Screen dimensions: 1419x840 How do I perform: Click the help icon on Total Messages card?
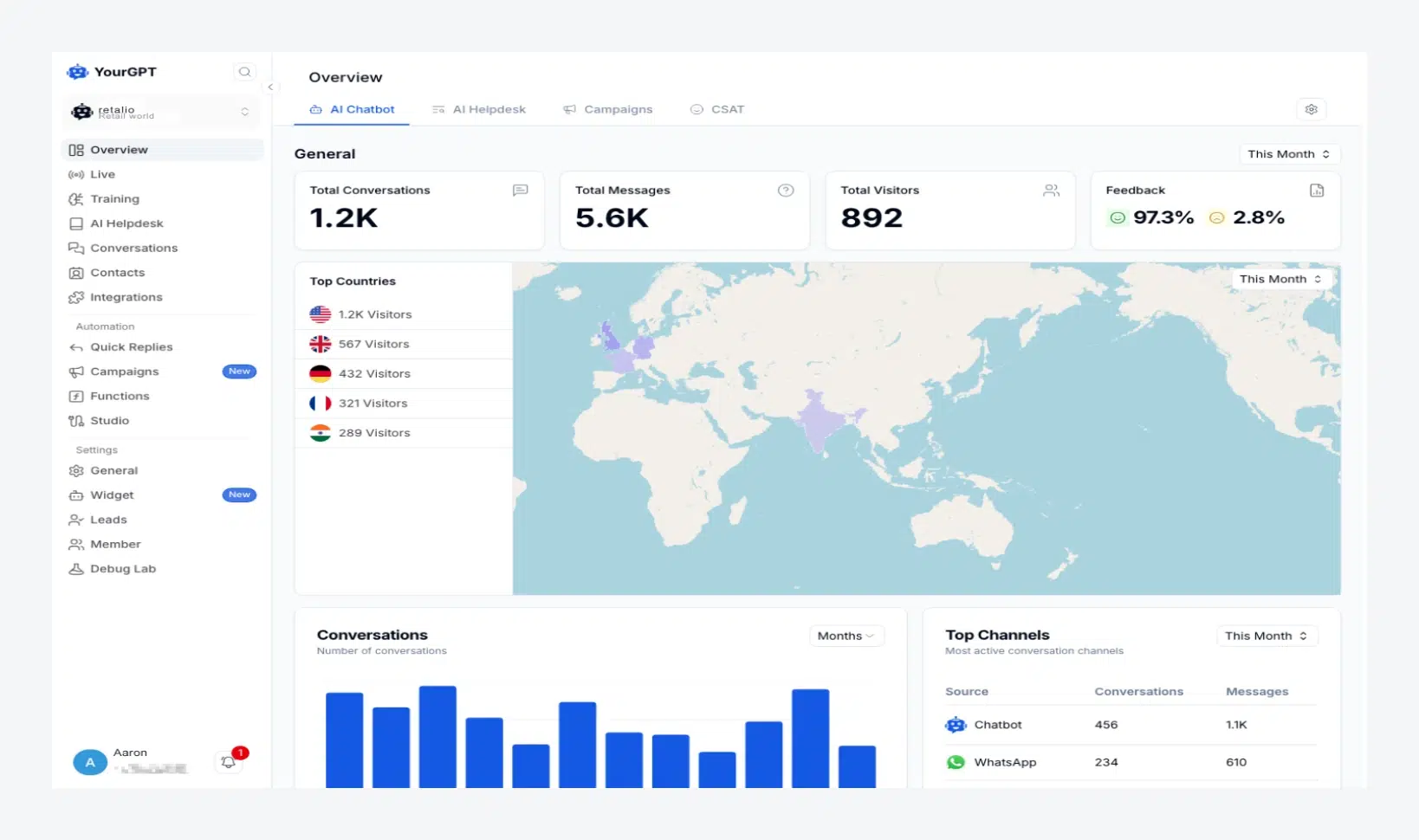coord(786,191)
